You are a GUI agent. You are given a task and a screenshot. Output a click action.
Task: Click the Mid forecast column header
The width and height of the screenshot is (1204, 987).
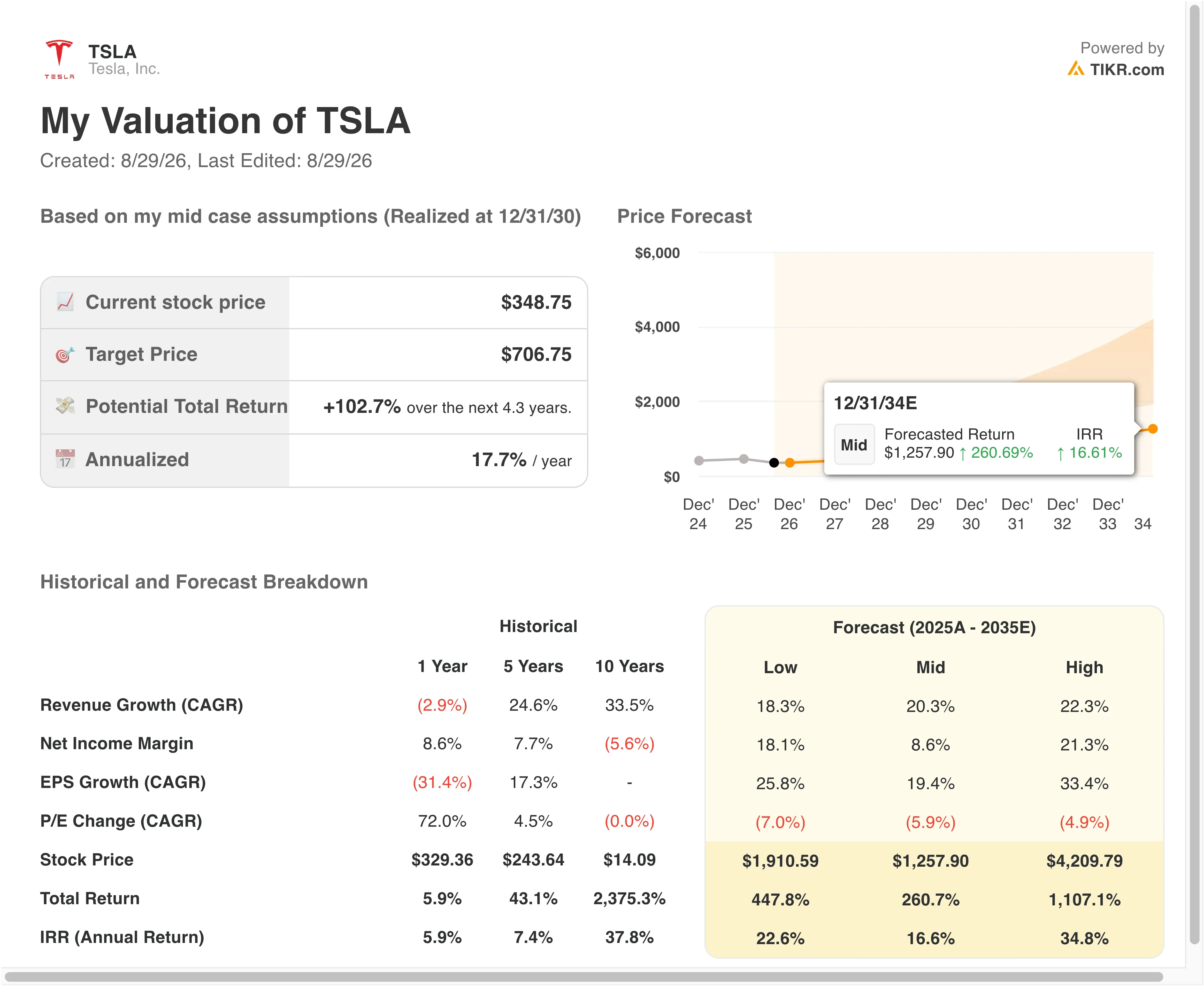click(931, 667)
